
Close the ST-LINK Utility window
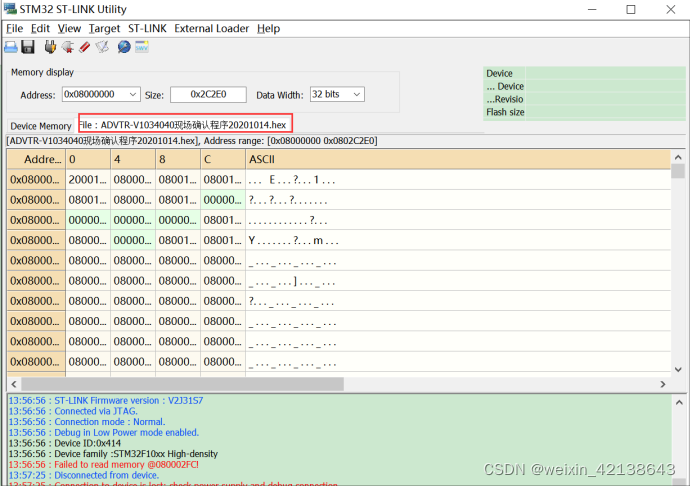pos(670,9)
